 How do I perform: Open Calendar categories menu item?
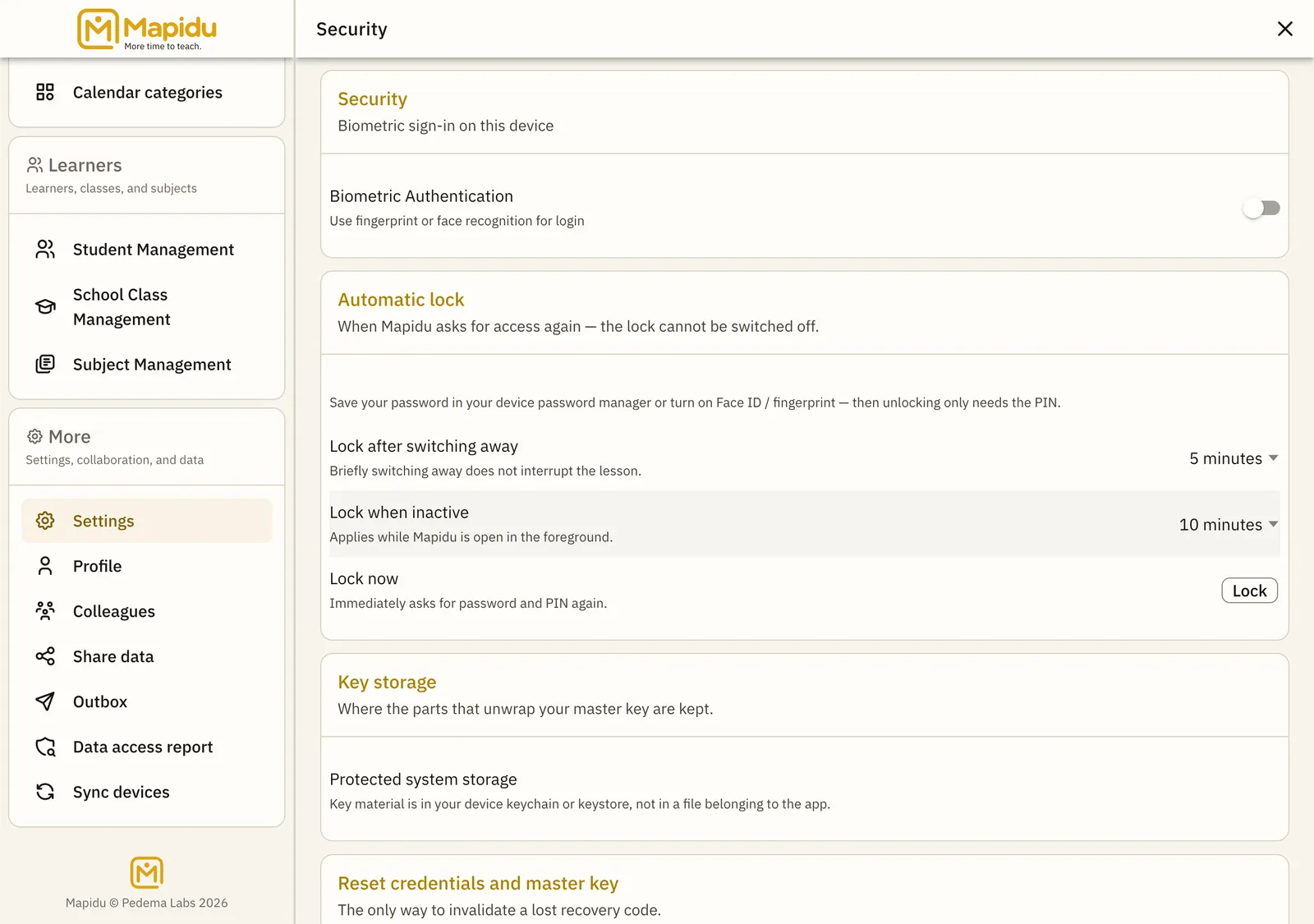[147, 92]
